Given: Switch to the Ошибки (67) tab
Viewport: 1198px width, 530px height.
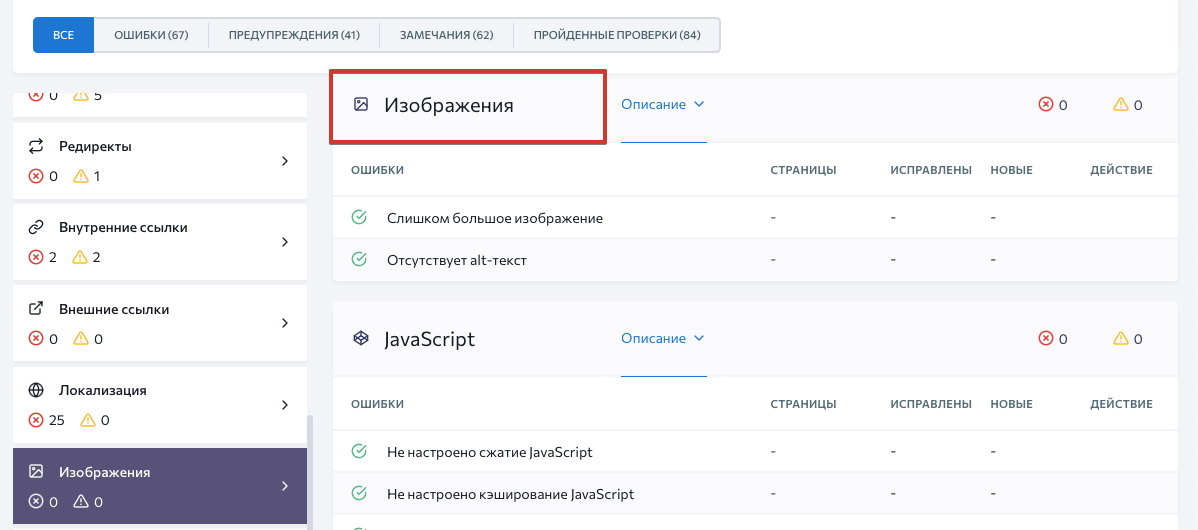Looking at the screenshot, I should click(x=151, y=35).
